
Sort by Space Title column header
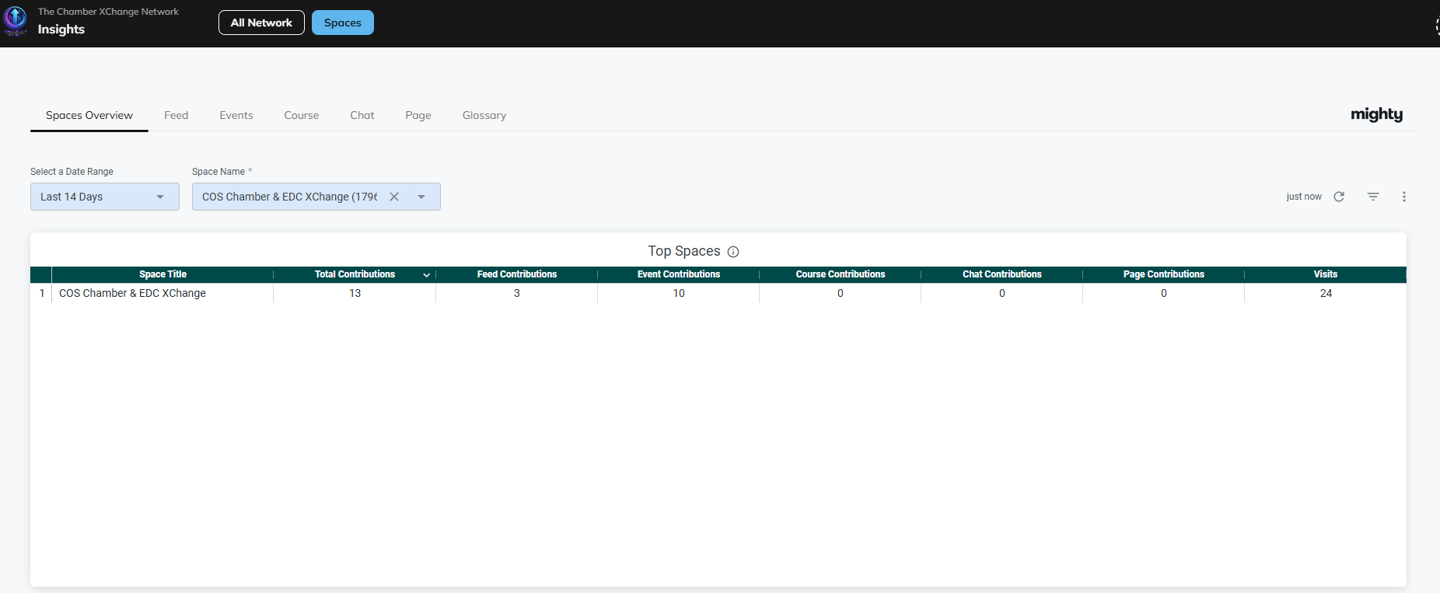click(x=163, y=275)
